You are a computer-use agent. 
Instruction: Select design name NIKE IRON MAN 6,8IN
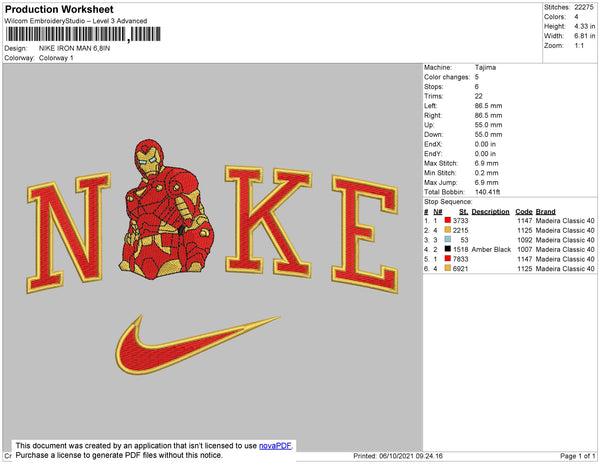point(74,49)
